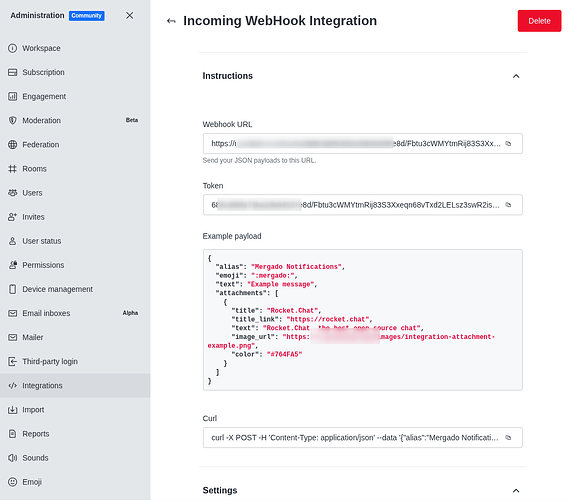The height and width of the screenshot is (500, 573).
Task: Click the Moderation shield icon
Action: click(12, 121)
